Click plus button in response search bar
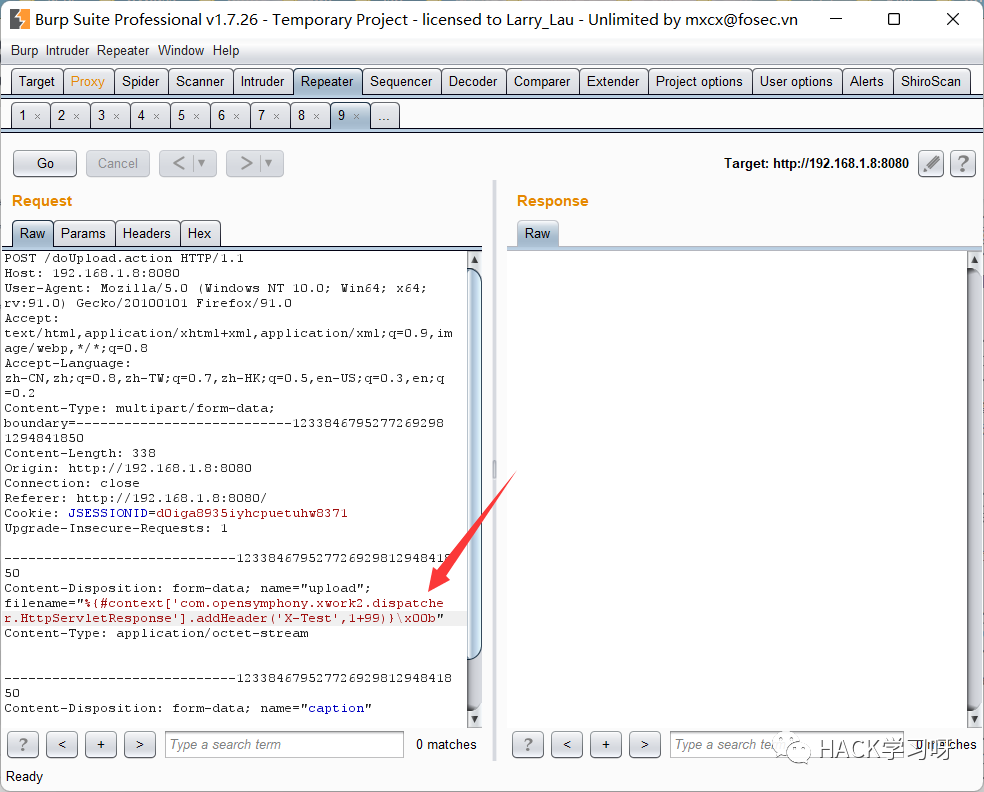 pyautogui.click(x=606, y=744)
